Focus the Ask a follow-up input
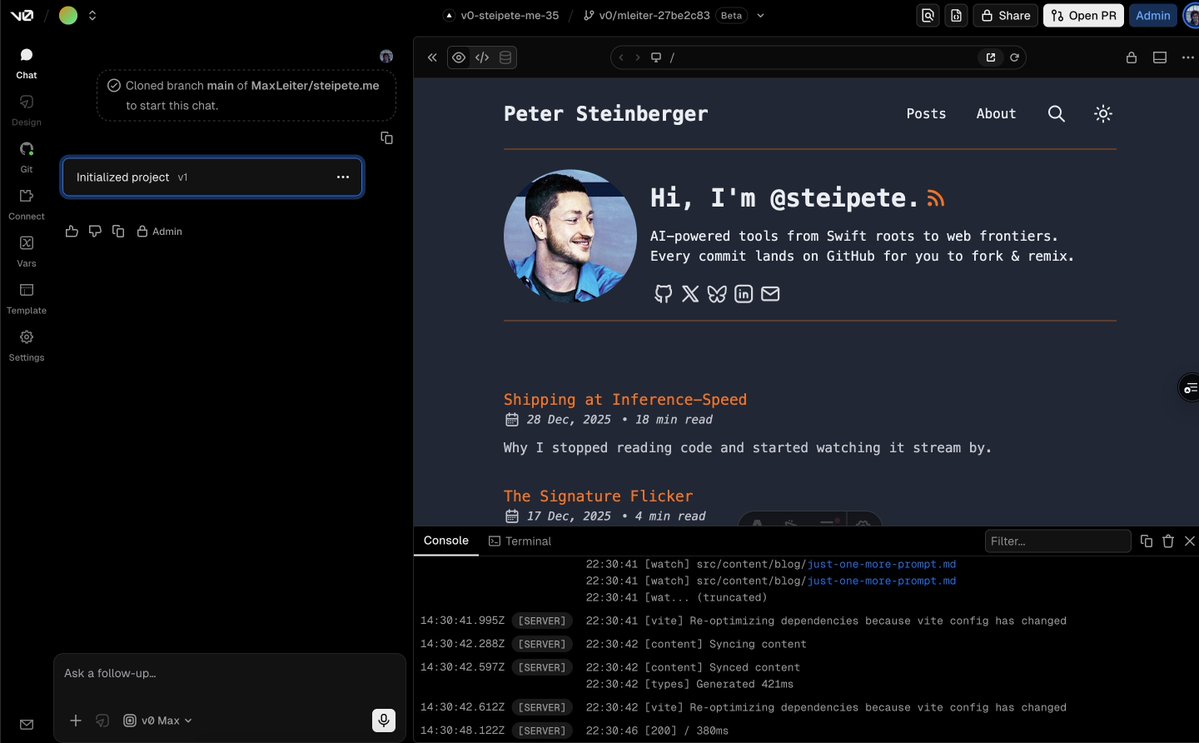1199x743 pixels. click(228, 673)
